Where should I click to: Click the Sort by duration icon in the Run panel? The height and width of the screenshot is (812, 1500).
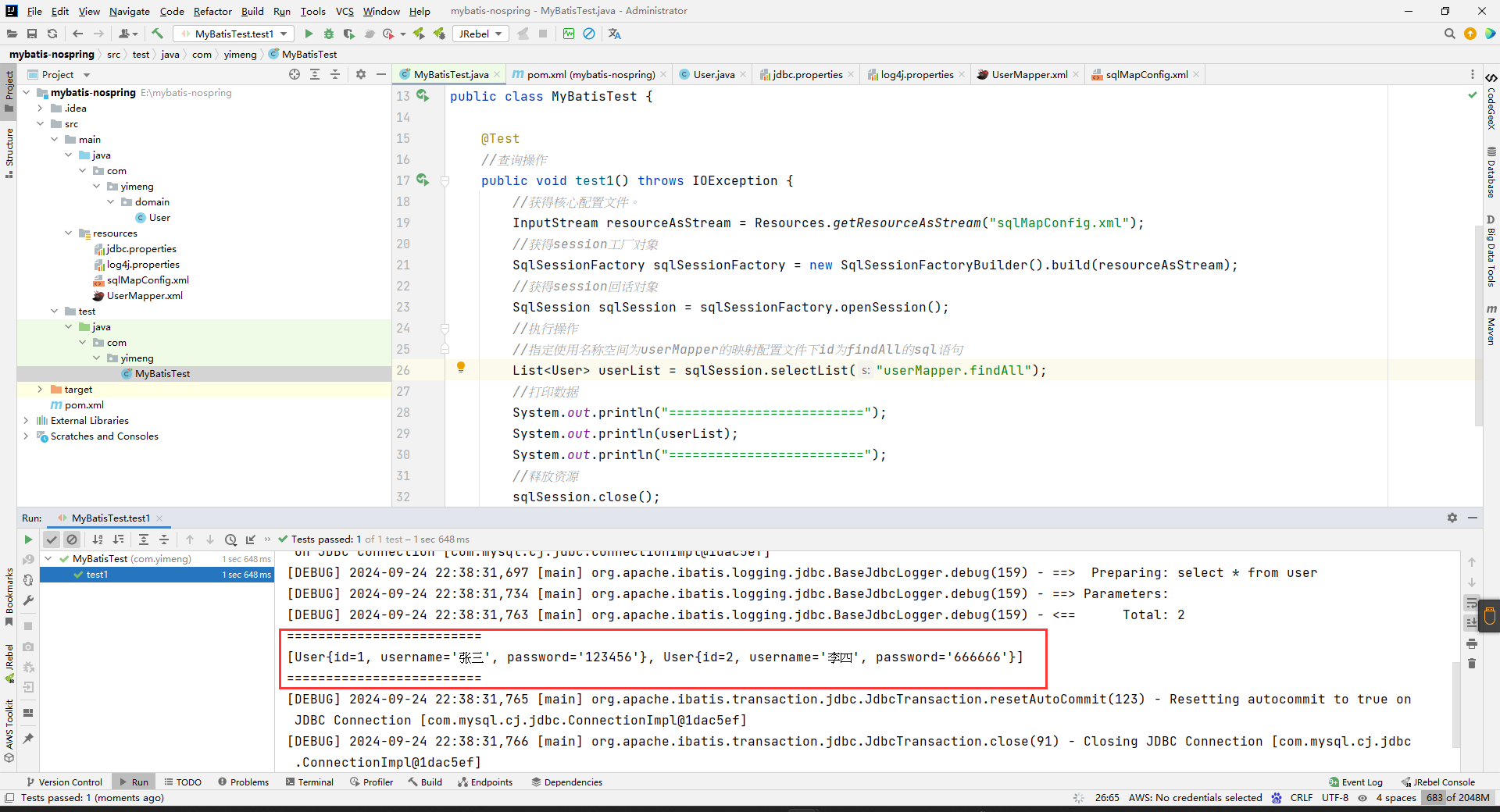pos(118,540)
